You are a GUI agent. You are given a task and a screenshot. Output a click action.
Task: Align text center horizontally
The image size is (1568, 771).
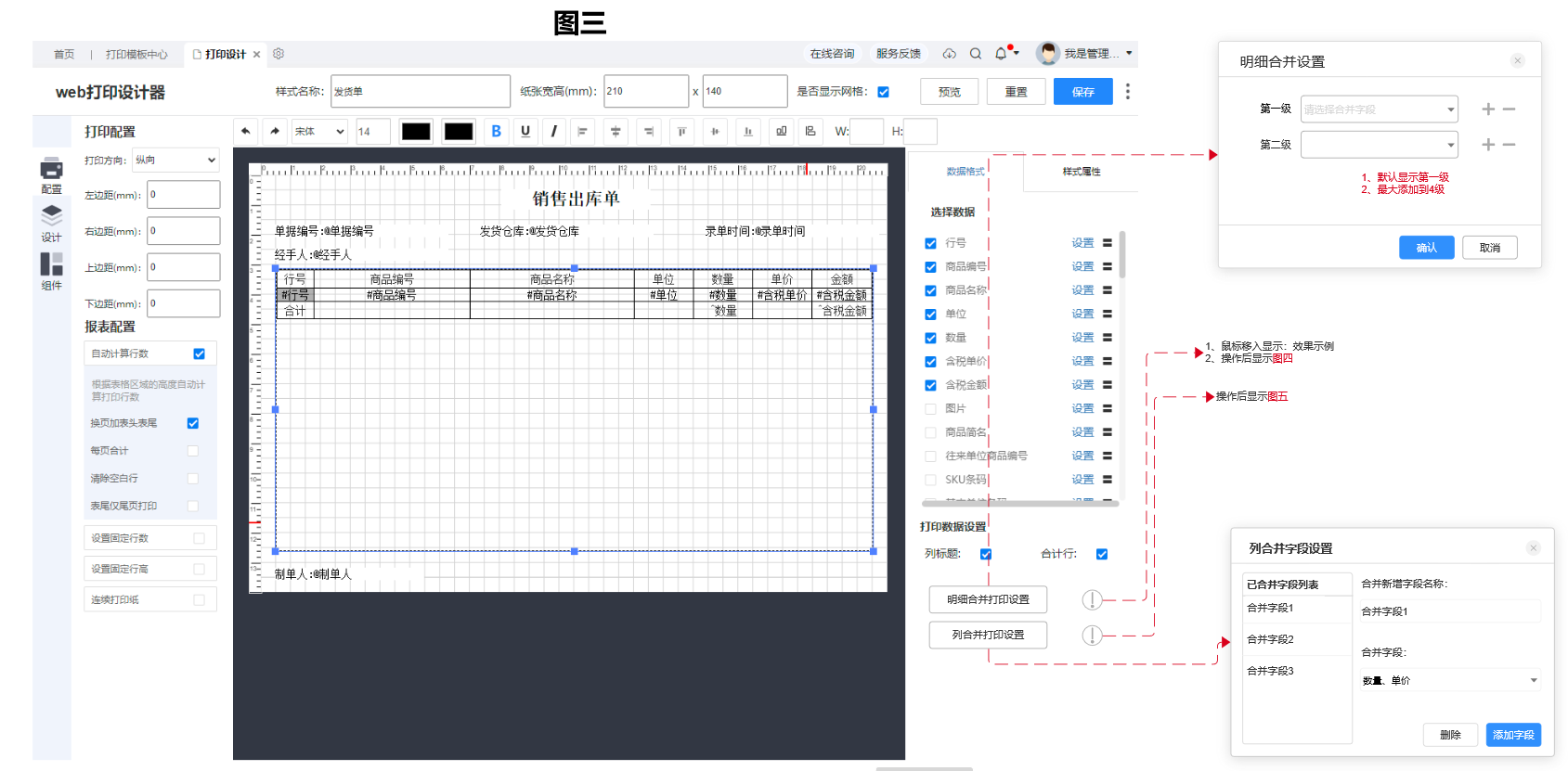(x=616, y=132)
